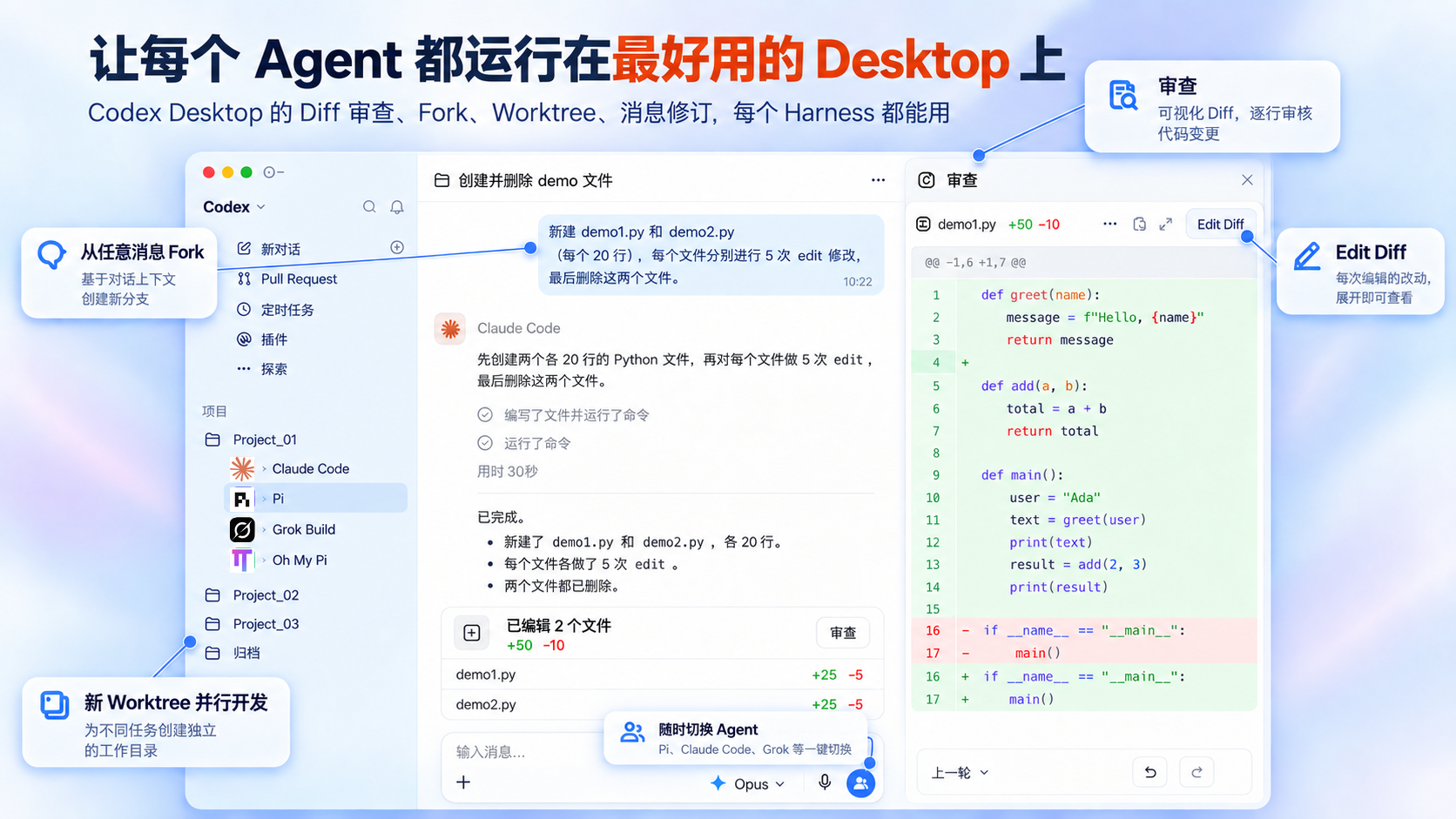This screenshot has height=819, width=1456.
Task: Click the undo arrow button
Action: [1150, 772]
